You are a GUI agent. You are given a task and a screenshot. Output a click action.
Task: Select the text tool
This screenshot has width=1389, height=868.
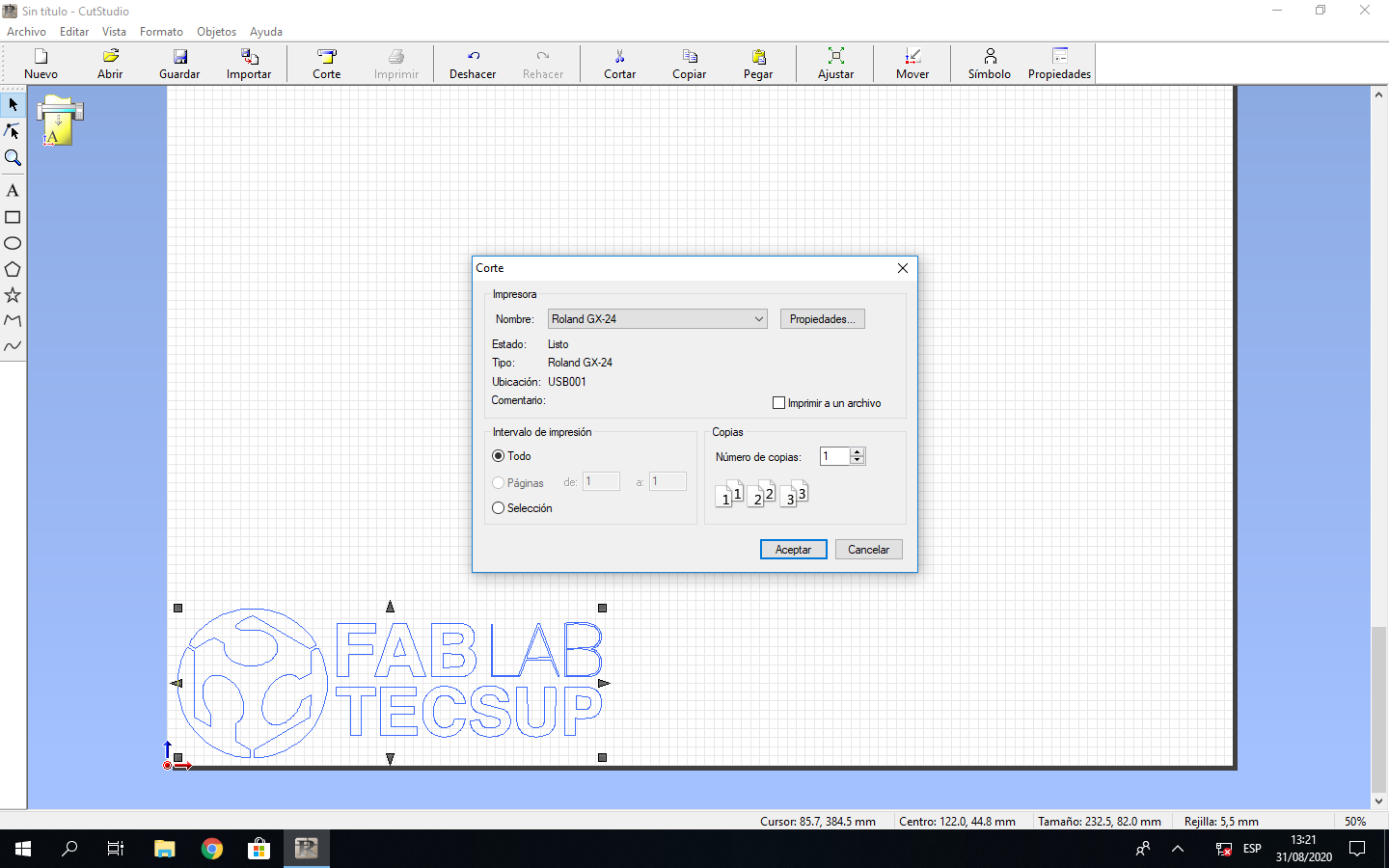(13, 191)
